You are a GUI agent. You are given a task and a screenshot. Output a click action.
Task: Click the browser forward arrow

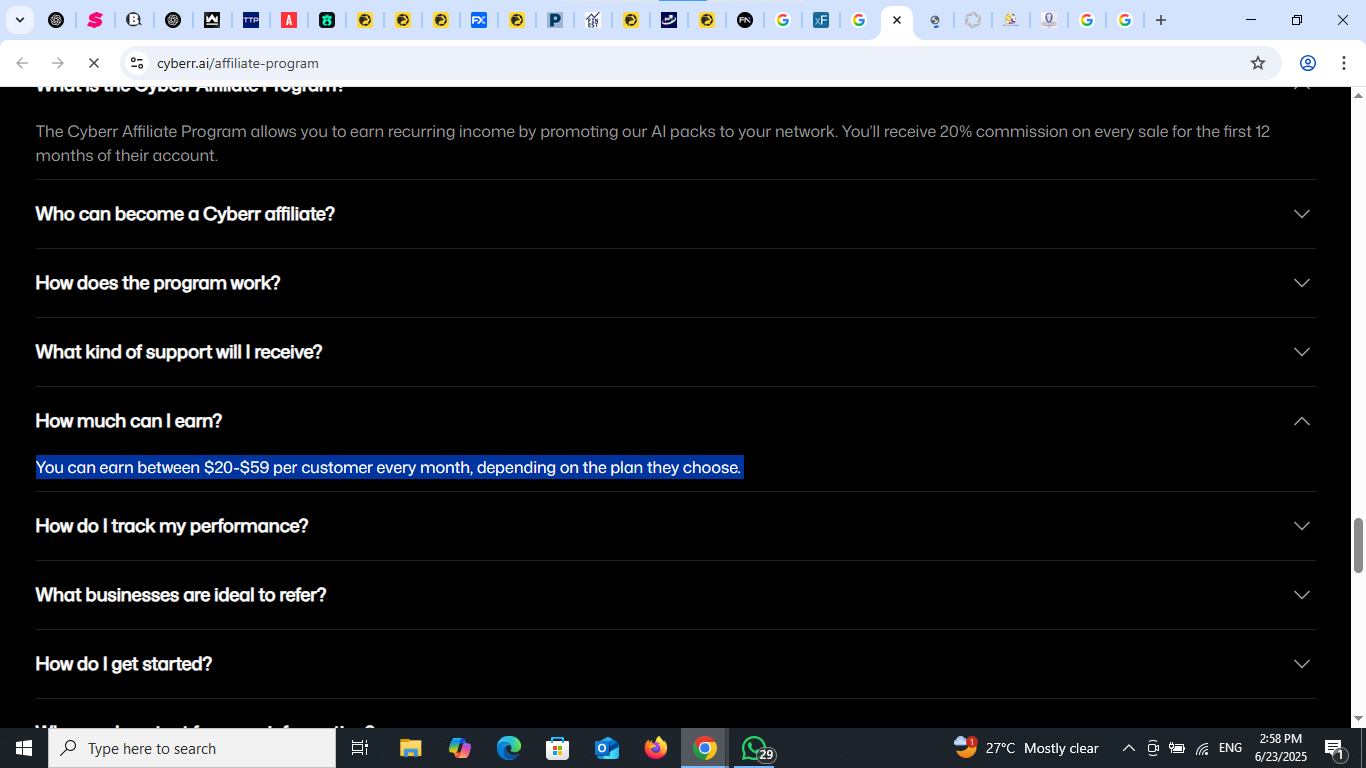tap(58, 63)
